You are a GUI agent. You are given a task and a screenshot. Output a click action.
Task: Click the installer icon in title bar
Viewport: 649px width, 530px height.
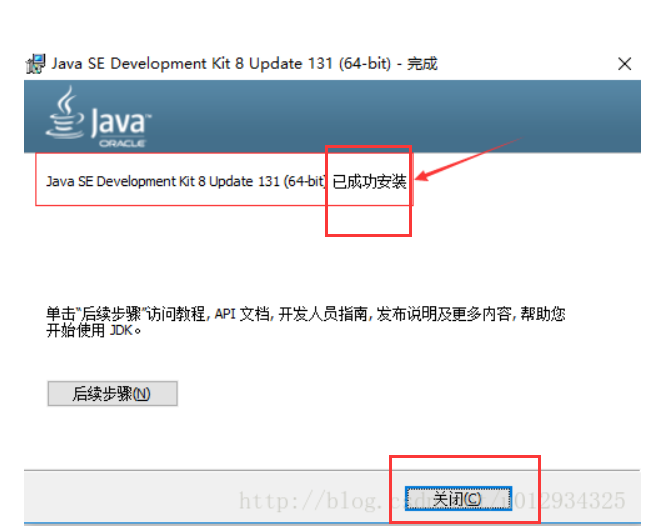(x=36, y=64)
